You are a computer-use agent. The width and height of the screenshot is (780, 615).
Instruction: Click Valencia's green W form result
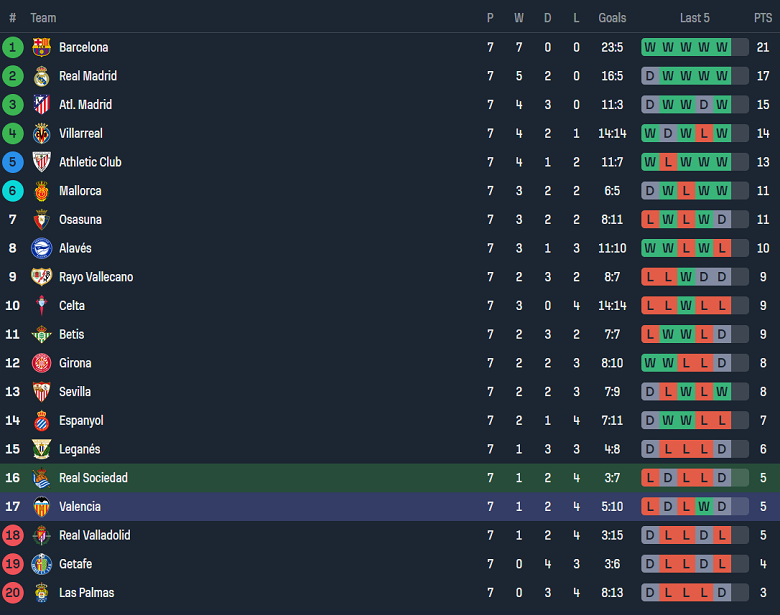[704, 507]
